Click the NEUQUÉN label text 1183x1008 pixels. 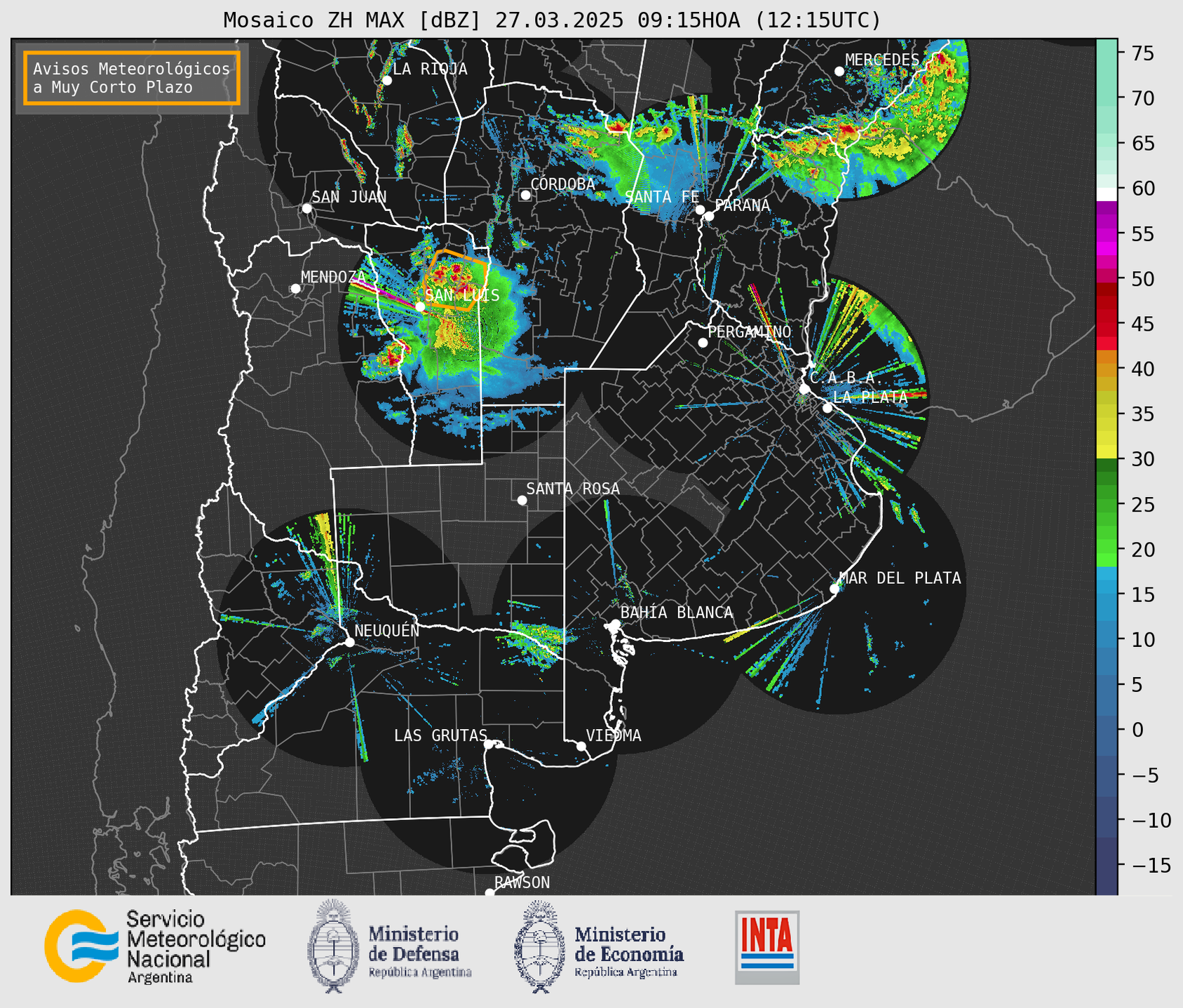387,630
